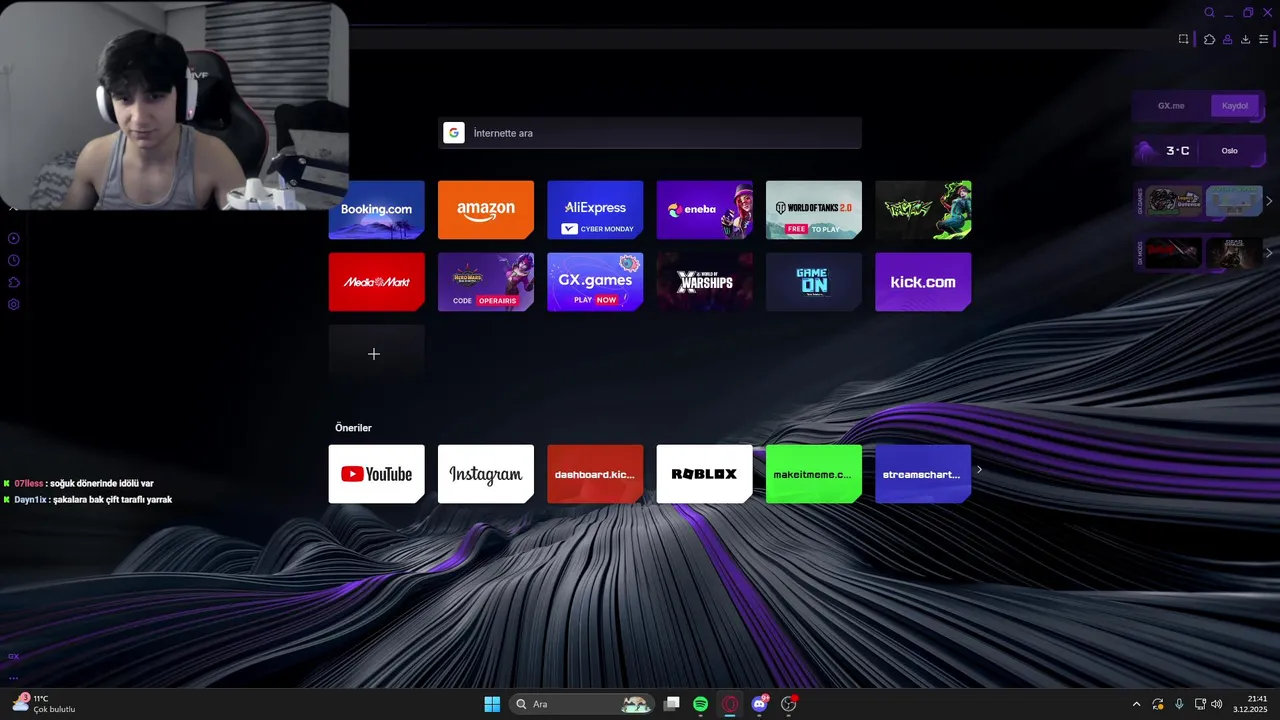Open the GX.games Play Now tile
Screen dimensions: 1280x720
tap(595, 282)
